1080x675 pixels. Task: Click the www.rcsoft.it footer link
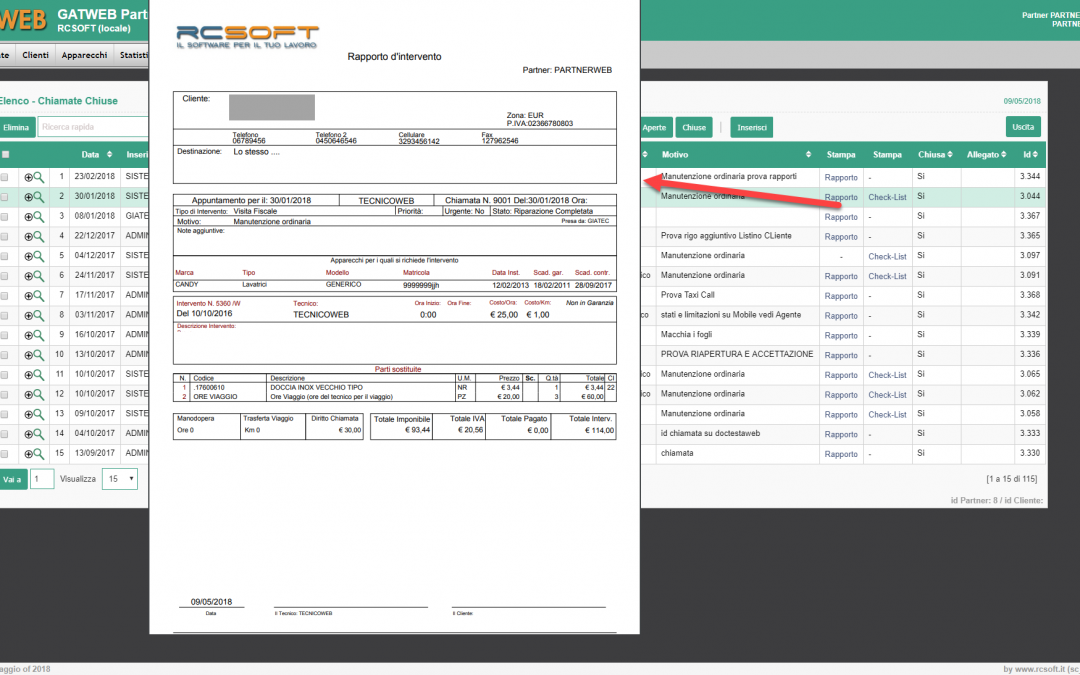pyautogui.click(x=1039, y=669)
